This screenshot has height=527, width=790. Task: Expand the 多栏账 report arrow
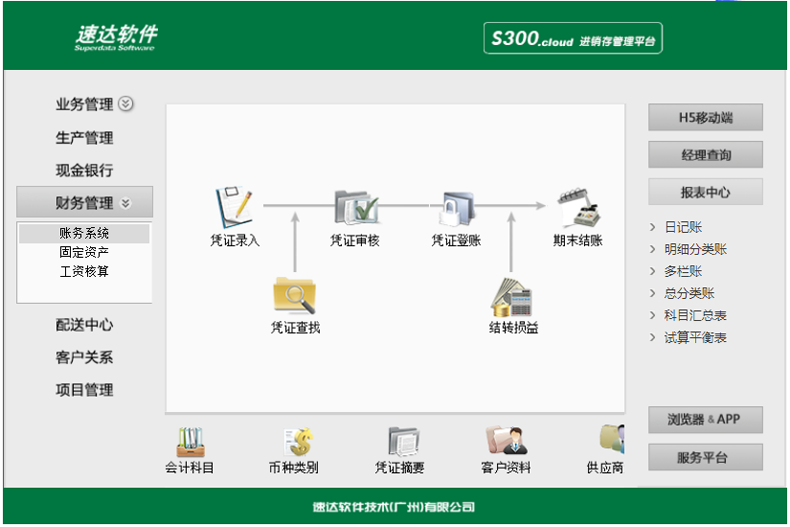652,271
